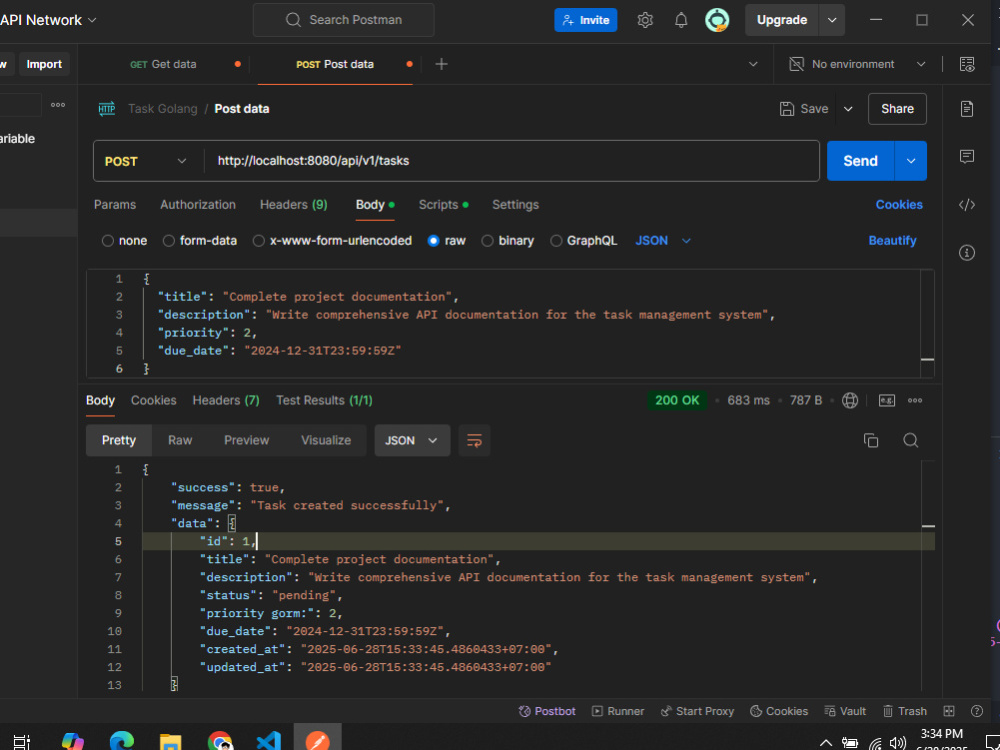This screenshot has width=1000, height=750.
Task: Open the Test Results tab
Action: (324, 401)
